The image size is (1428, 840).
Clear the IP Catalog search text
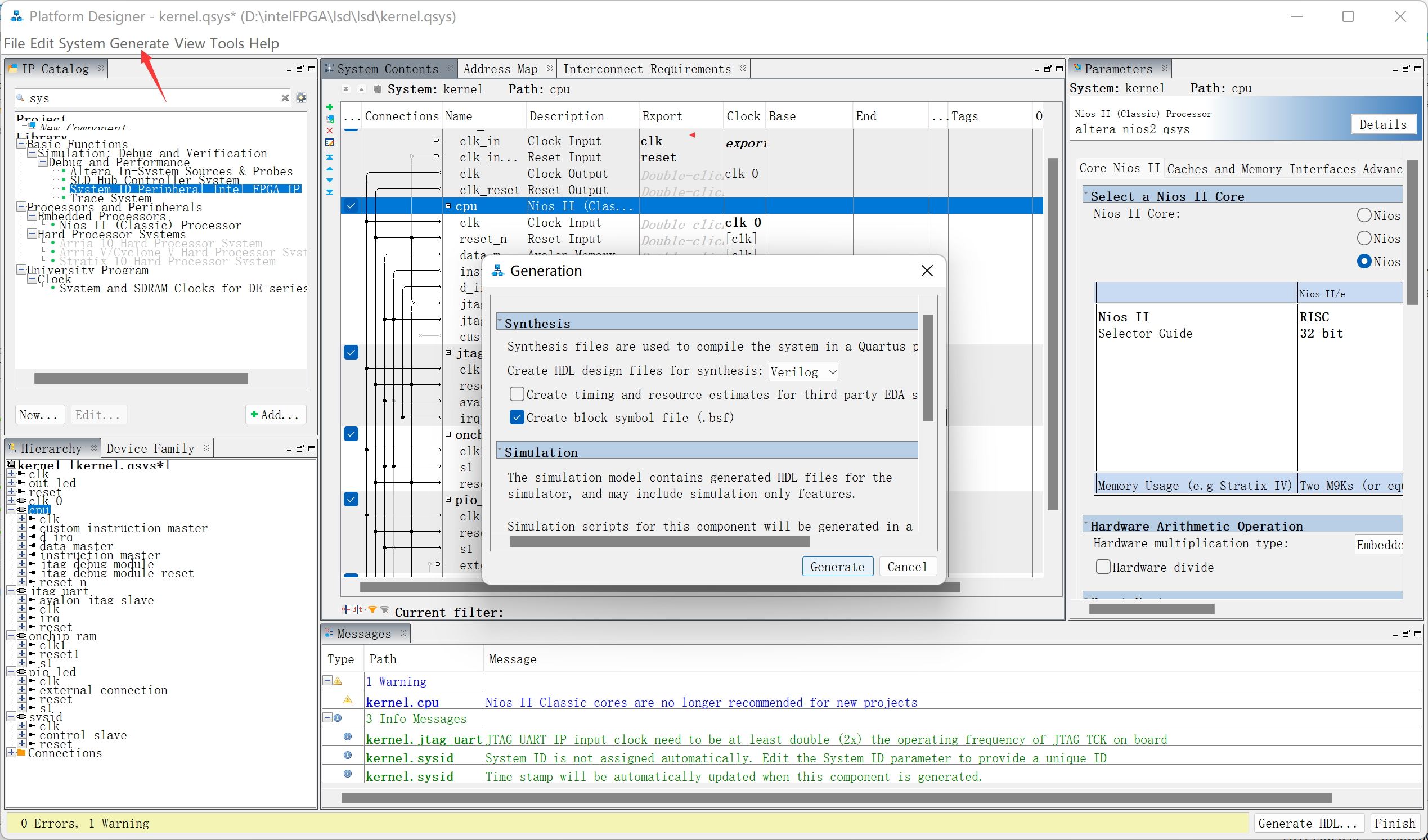pyautogui.click(x=285, y=98)
